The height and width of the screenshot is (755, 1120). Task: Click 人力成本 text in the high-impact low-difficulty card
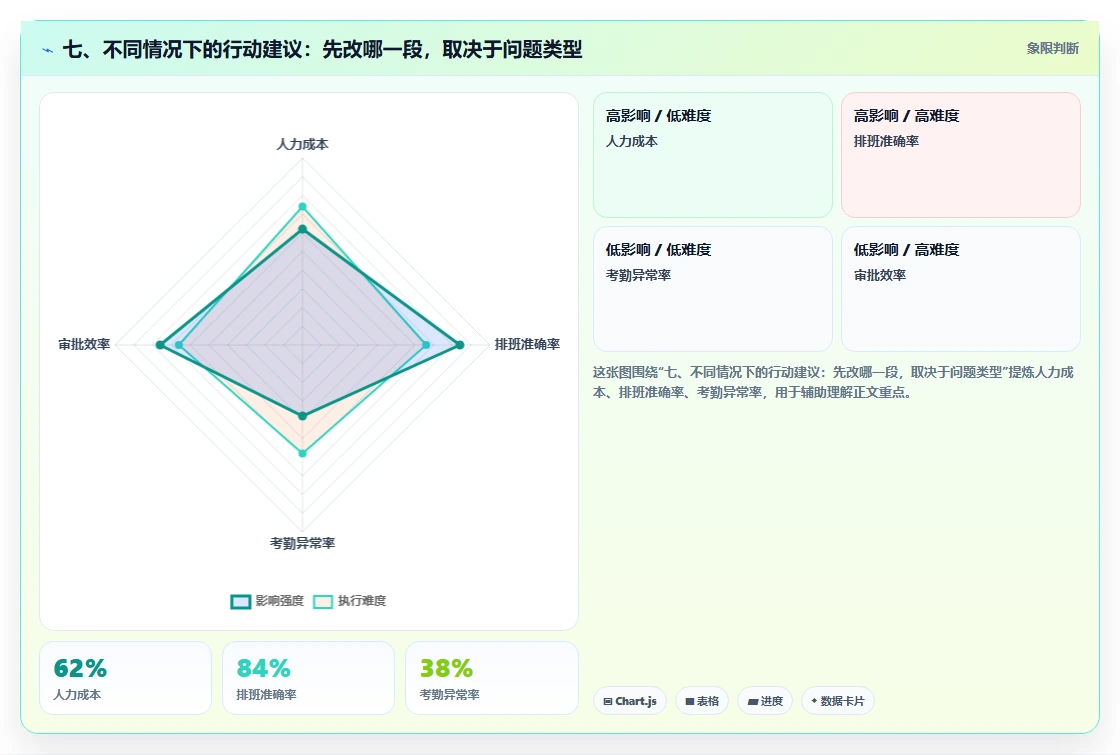(632, 141)
